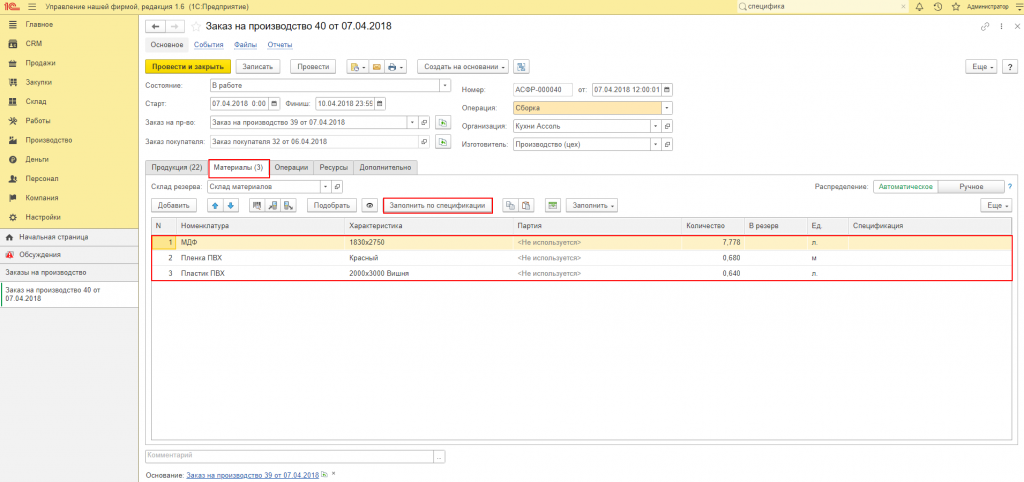The image size is (1024, 482).
Task: Open the notifications bell icon
Action: pos(920,7)
